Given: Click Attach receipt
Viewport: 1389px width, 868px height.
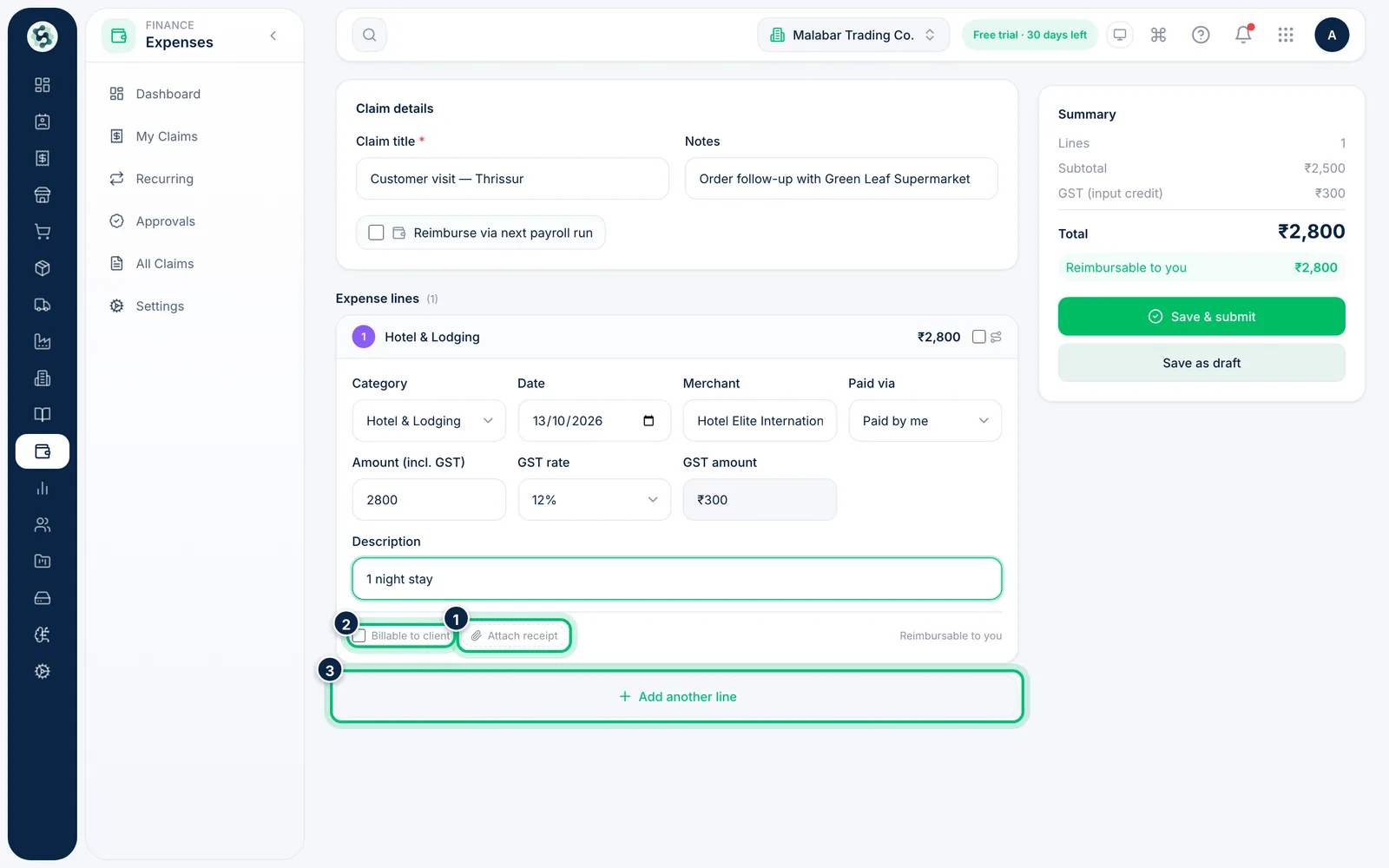Looking at the screenshot, I should pyautogui.click(x=515, y=635).
